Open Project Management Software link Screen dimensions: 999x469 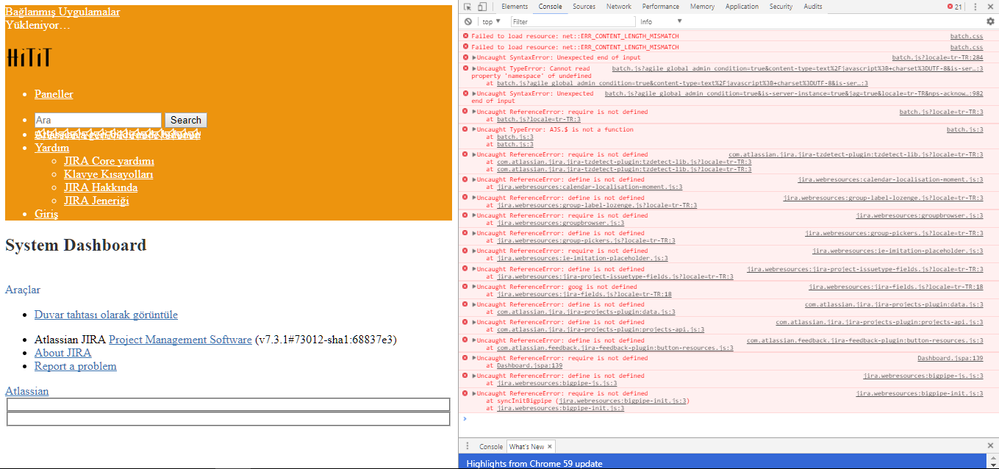coord(180,340)
